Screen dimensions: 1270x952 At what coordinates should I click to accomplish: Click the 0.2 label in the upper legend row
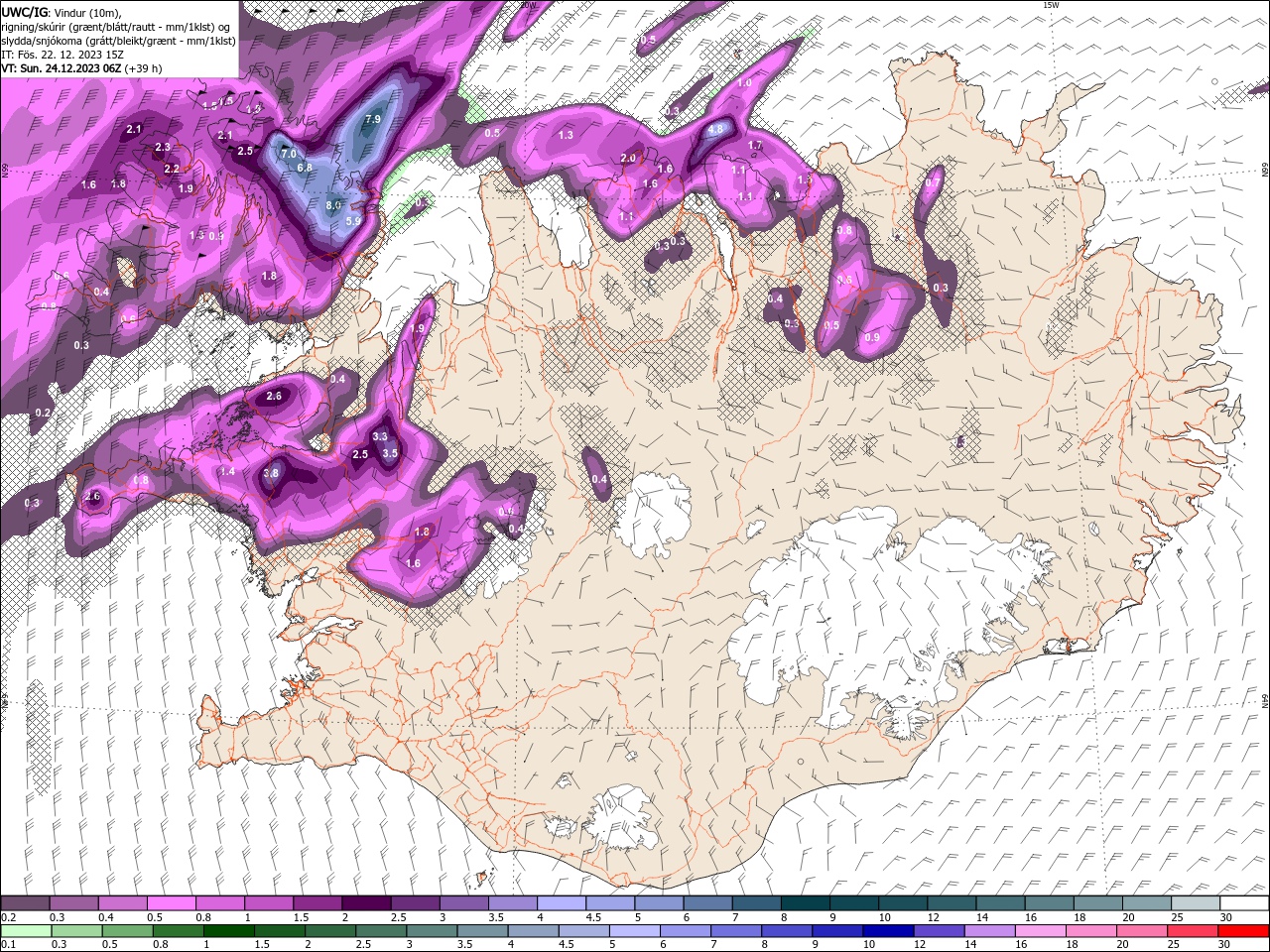tap(8, 918)
